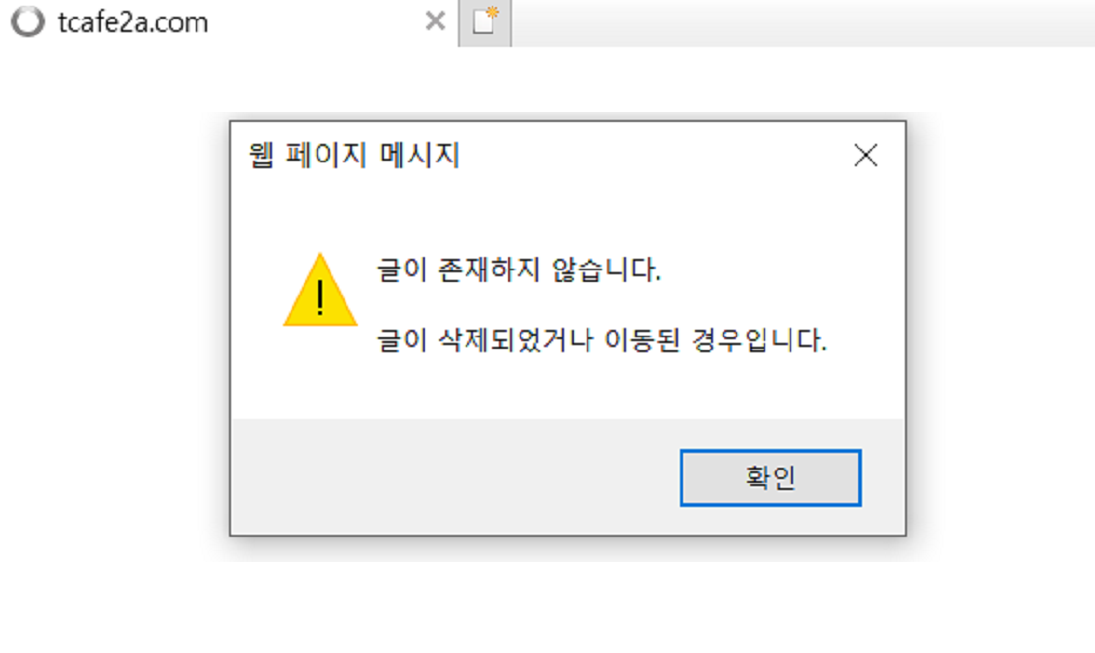Click the blank page area left of dialog
1095x653 pixels.
(105, 328)
